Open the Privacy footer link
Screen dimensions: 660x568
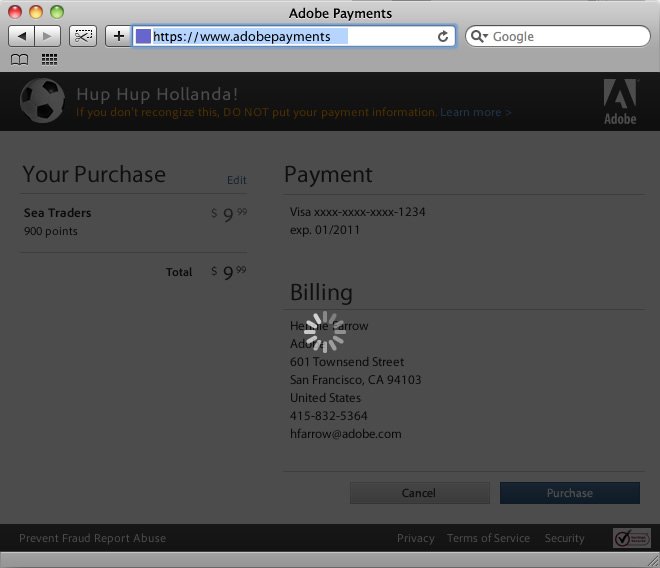[415, 538]
